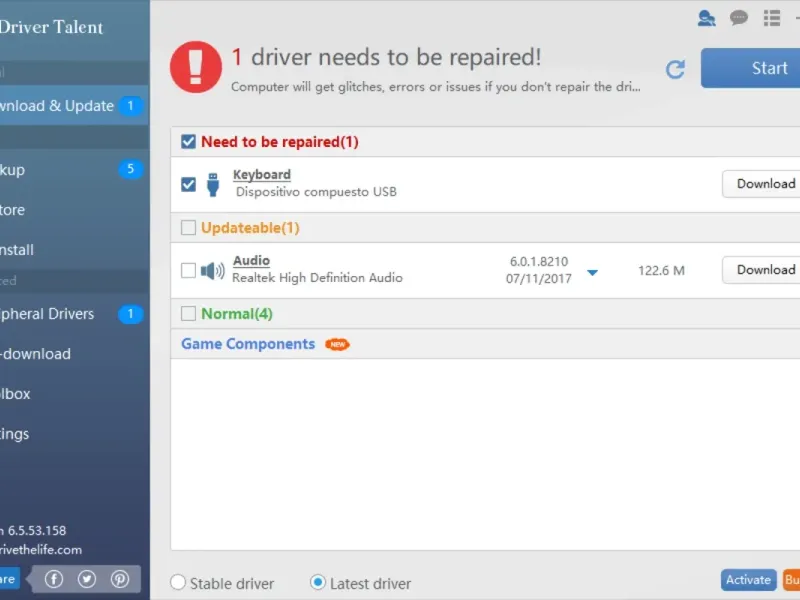Image resolution: width=800 pixels, height=600 pixels.
Task: Share on Facebook icon
Action: [54, 579]
